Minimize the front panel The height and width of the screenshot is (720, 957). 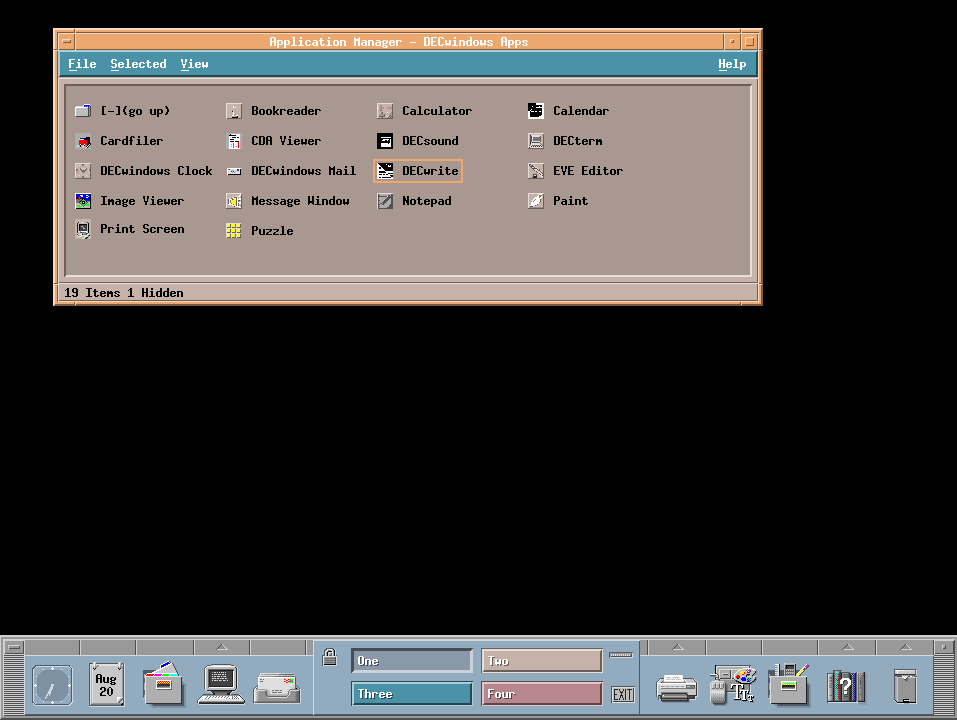pyautogui.click(x=944, y=647)
